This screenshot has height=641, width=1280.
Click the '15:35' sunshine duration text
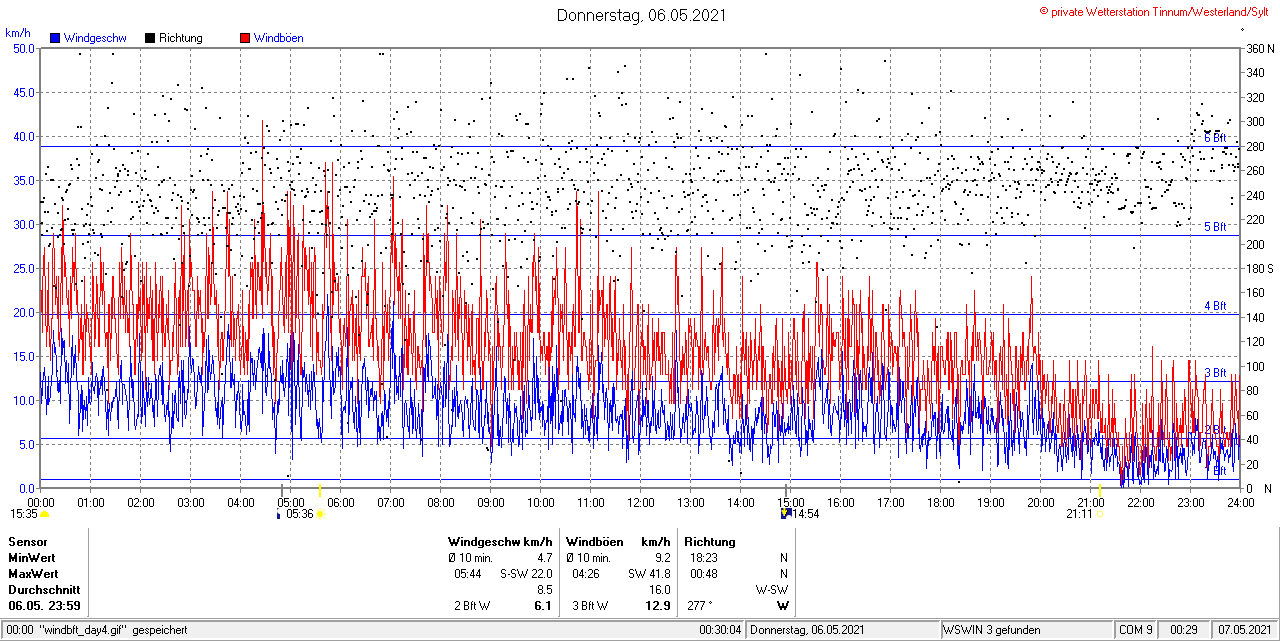pos(24,514)
